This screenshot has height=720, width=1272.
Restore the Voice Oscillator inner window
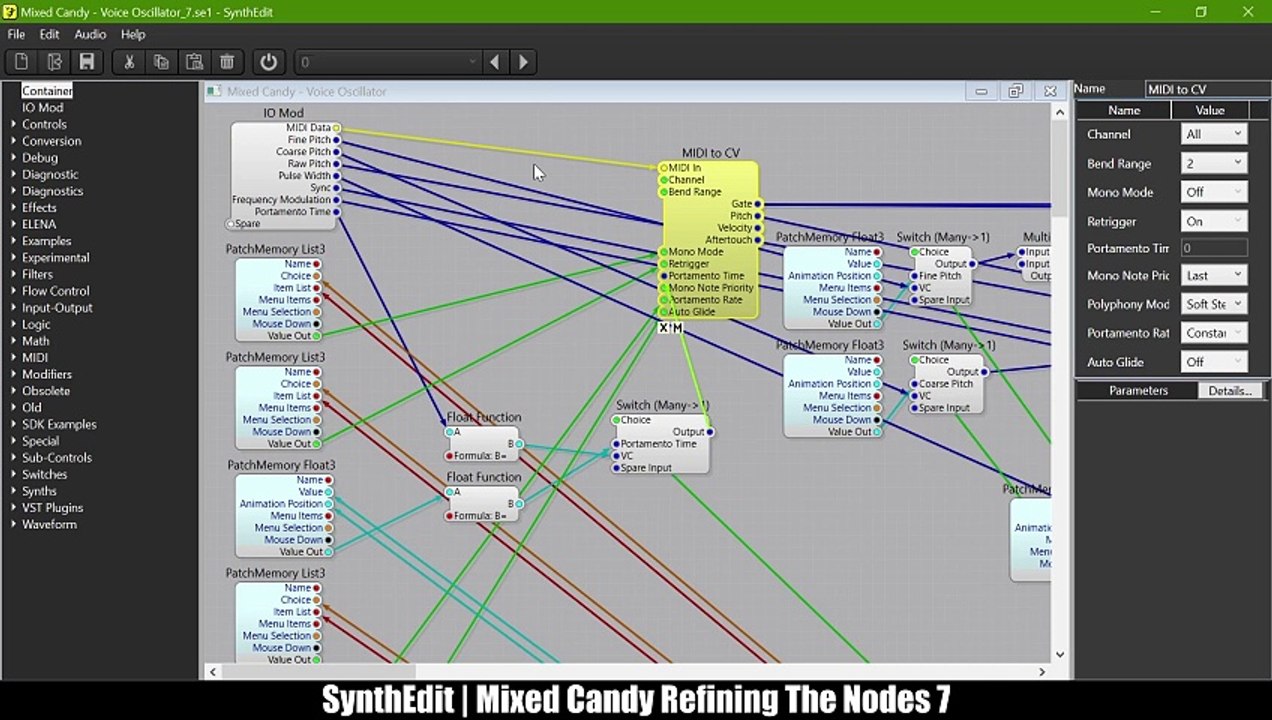[1015, 91]
